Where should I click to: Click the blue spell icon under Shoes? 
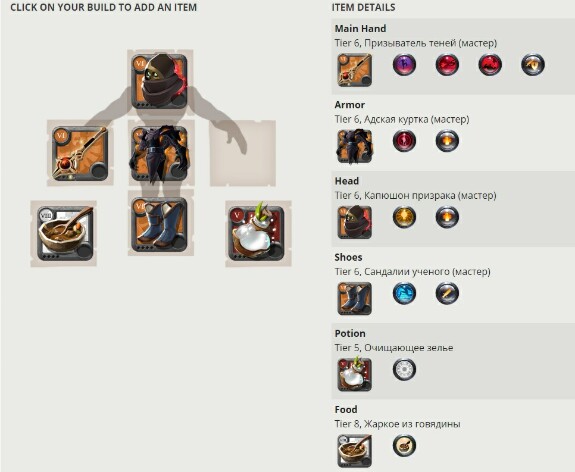[x=404, y=293]
